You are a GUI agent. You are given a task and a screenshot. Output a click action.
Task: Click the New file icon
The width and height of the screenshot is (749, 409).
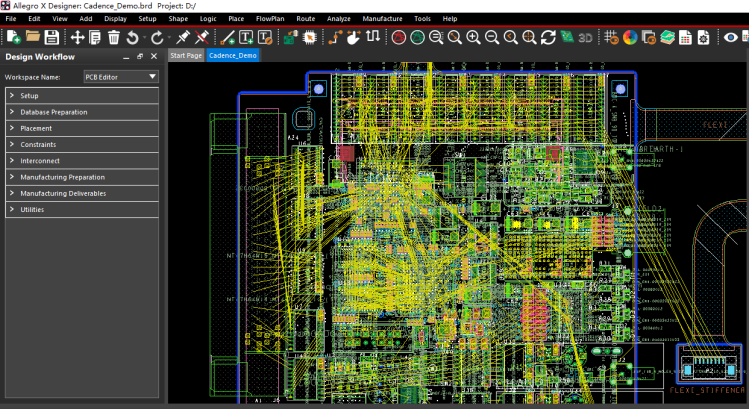click(13, 37)
